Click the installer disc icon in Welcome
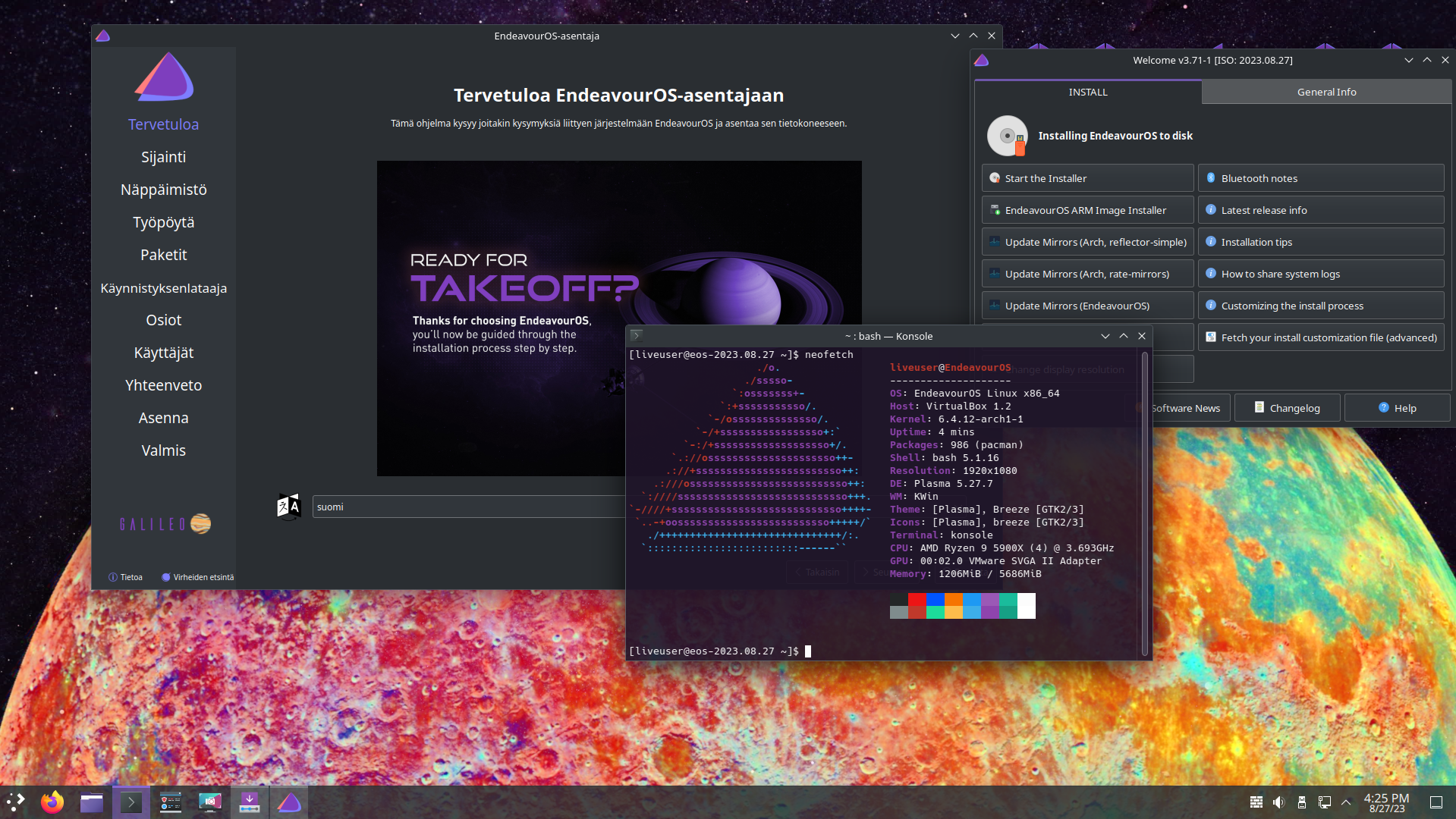 click(x=1008, y=136)
